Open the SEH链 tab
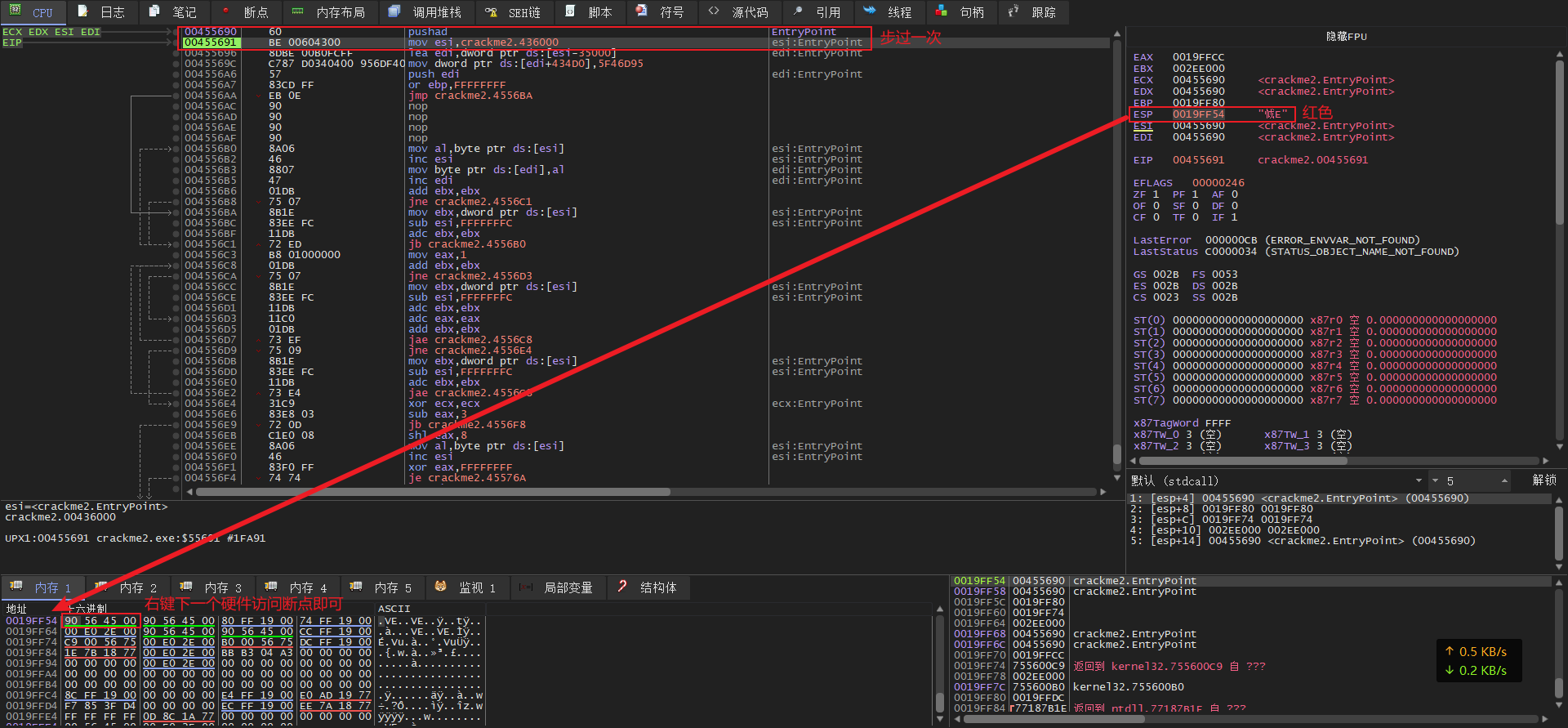1568x728 pixels. (x=514, y=12)
